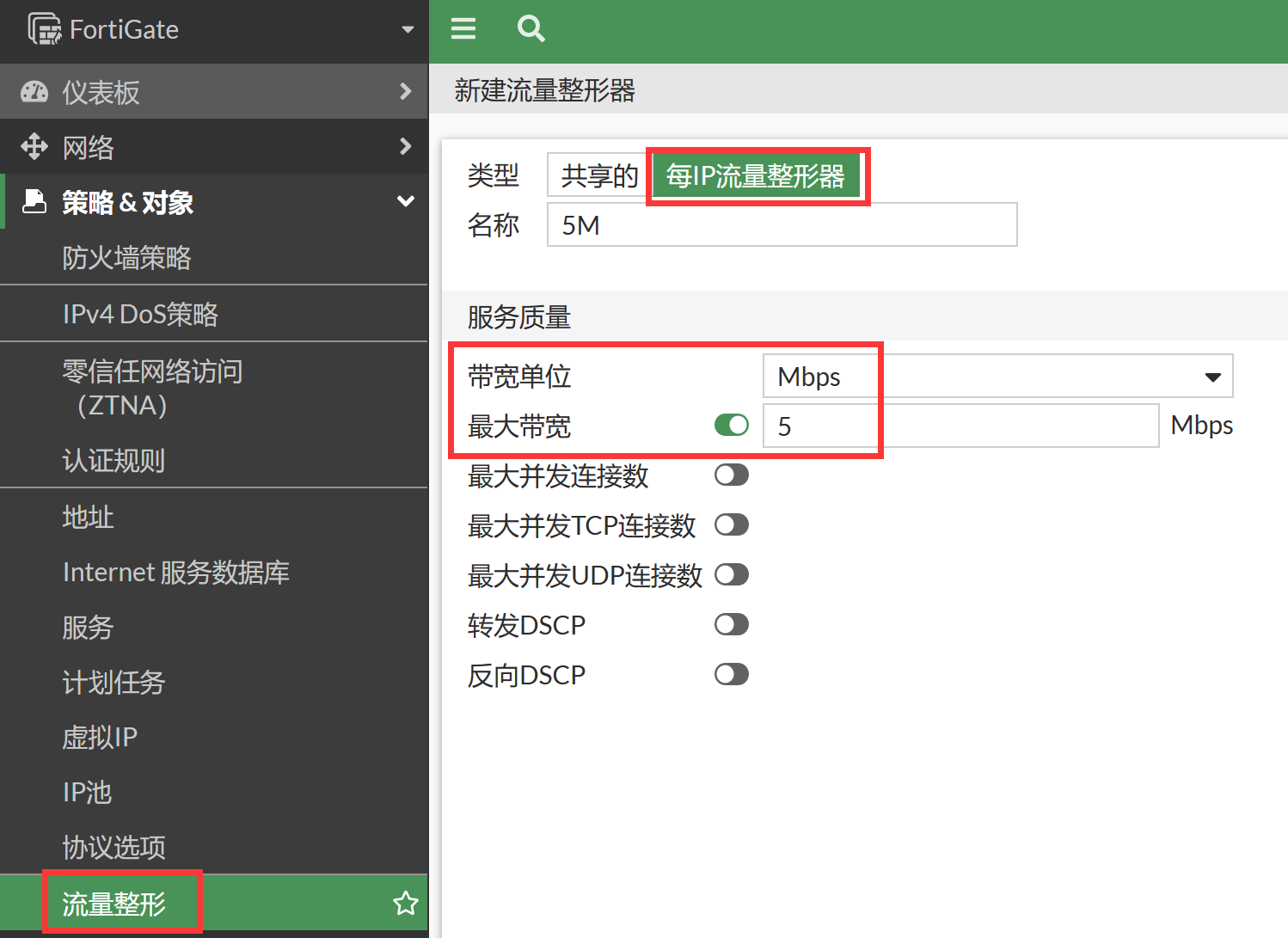1288x938 pixels.
Task: Open search with magnifier icon
Action: point(531,29)
